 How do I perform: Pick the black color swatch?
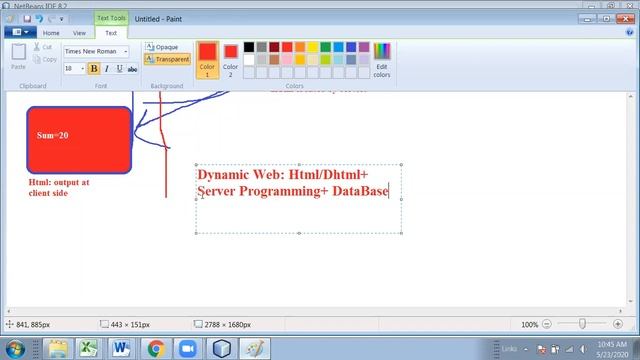(x=249, y=47)
